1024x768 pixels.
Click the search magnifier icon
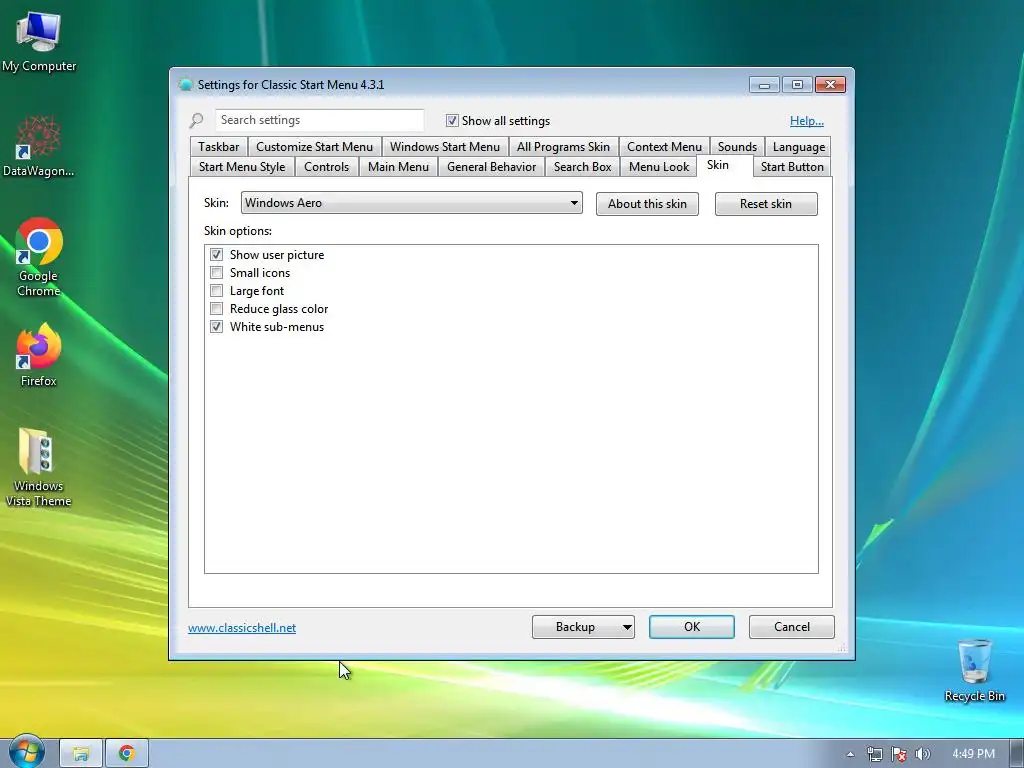point(196,121)
